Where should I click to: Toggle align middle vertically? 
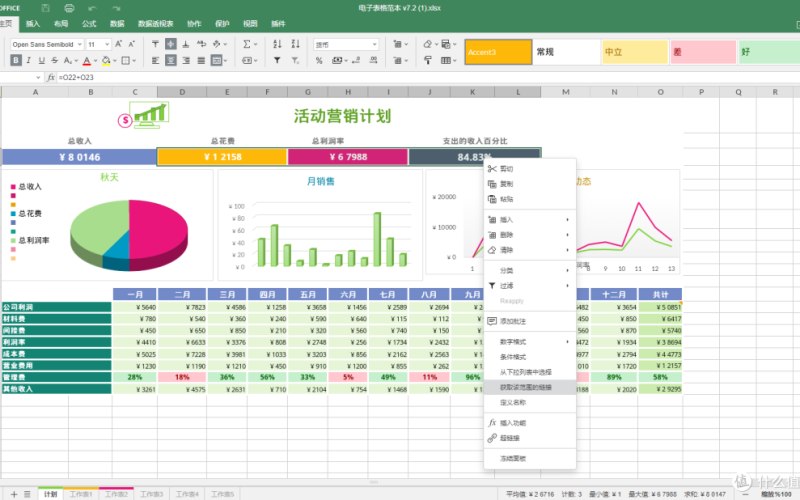coord(171,44)
